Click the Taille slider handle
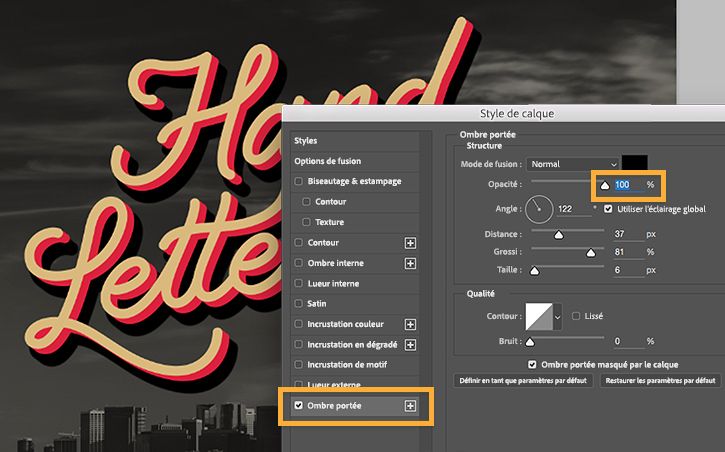 535,271
